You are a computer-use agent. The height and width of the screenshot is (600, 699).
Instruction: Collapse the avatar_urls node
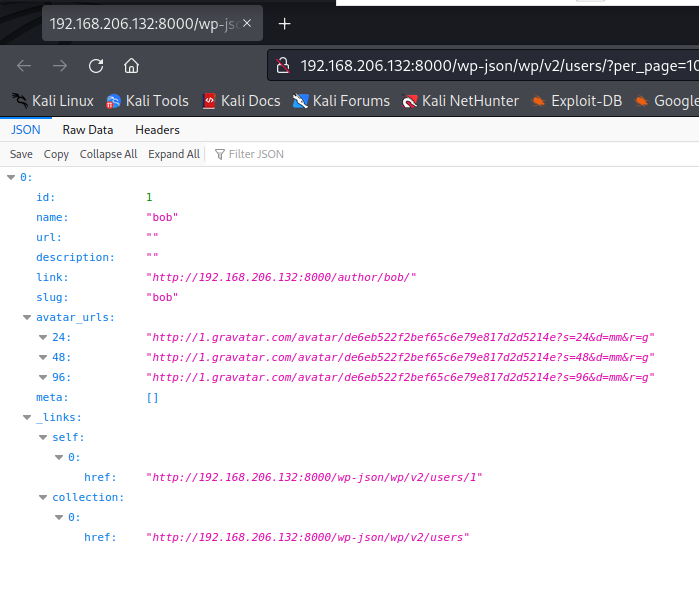point(27,317)
